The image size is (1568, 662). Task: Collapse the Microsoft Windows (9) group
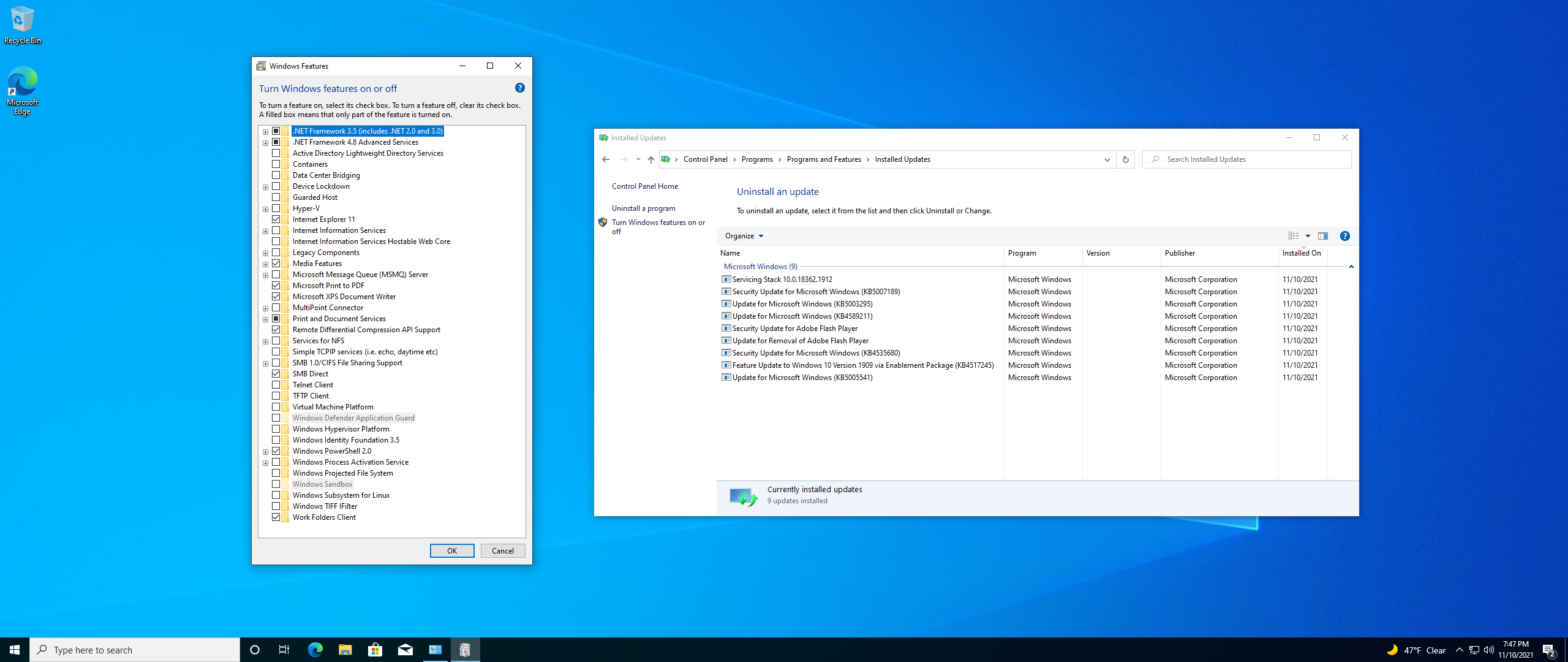point(1351,267)
